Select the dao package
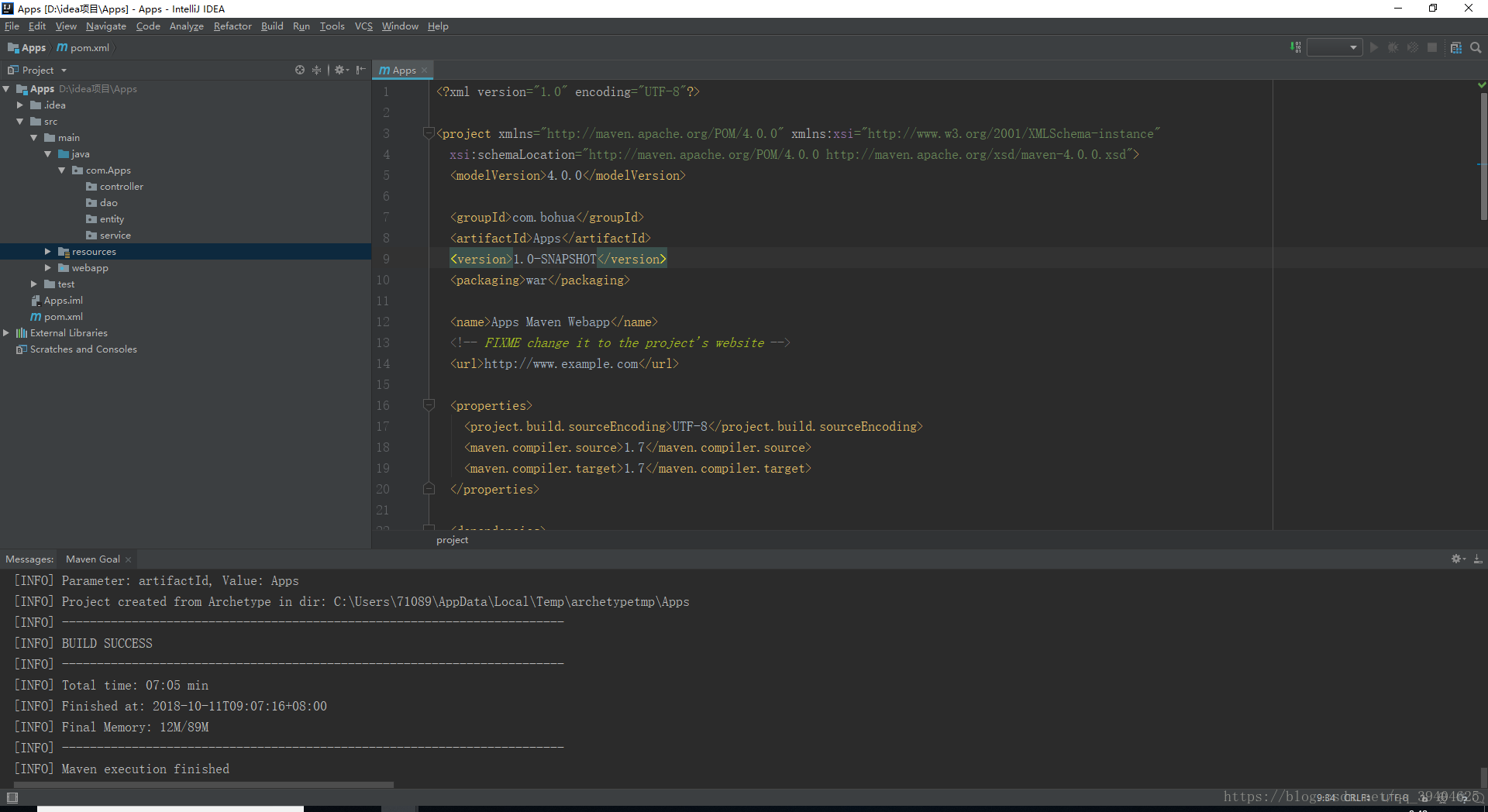 click(x=102, y=203)
